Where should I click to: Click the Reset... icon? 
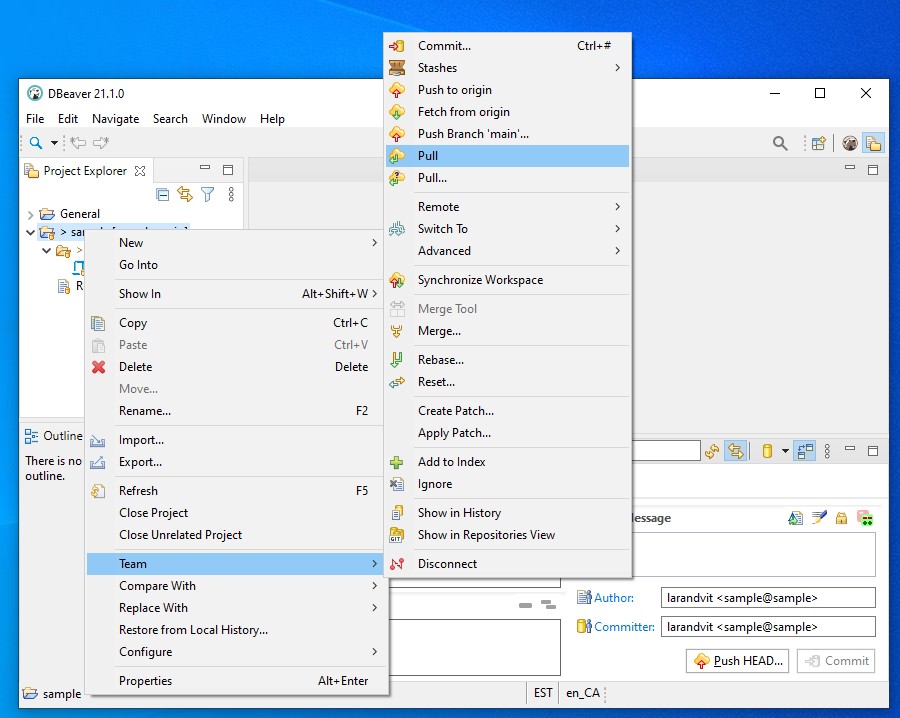coord(397,382)
